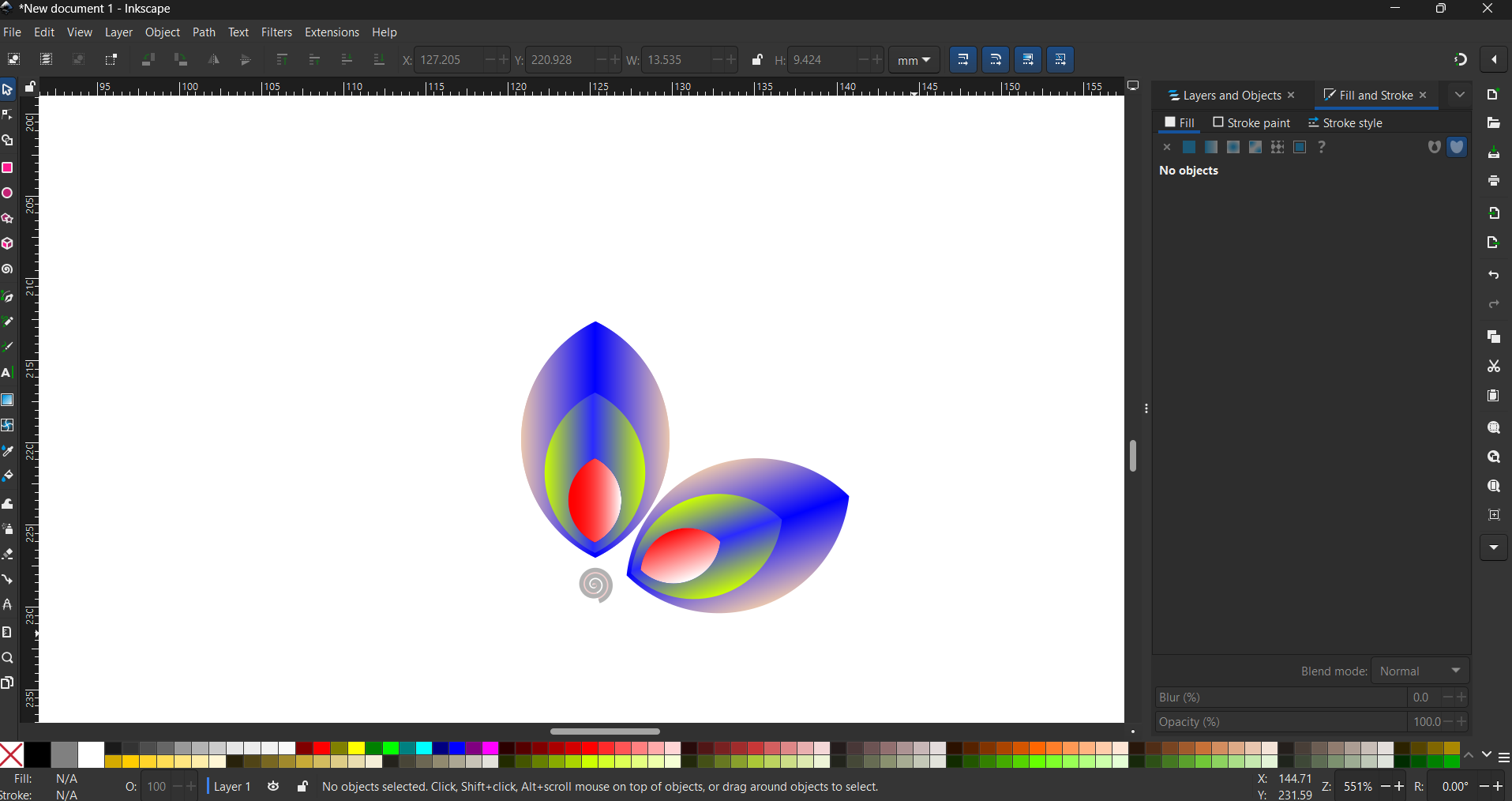1512x801 pixels.
Task: Click the Save document icon
Action: [1494, 152]
